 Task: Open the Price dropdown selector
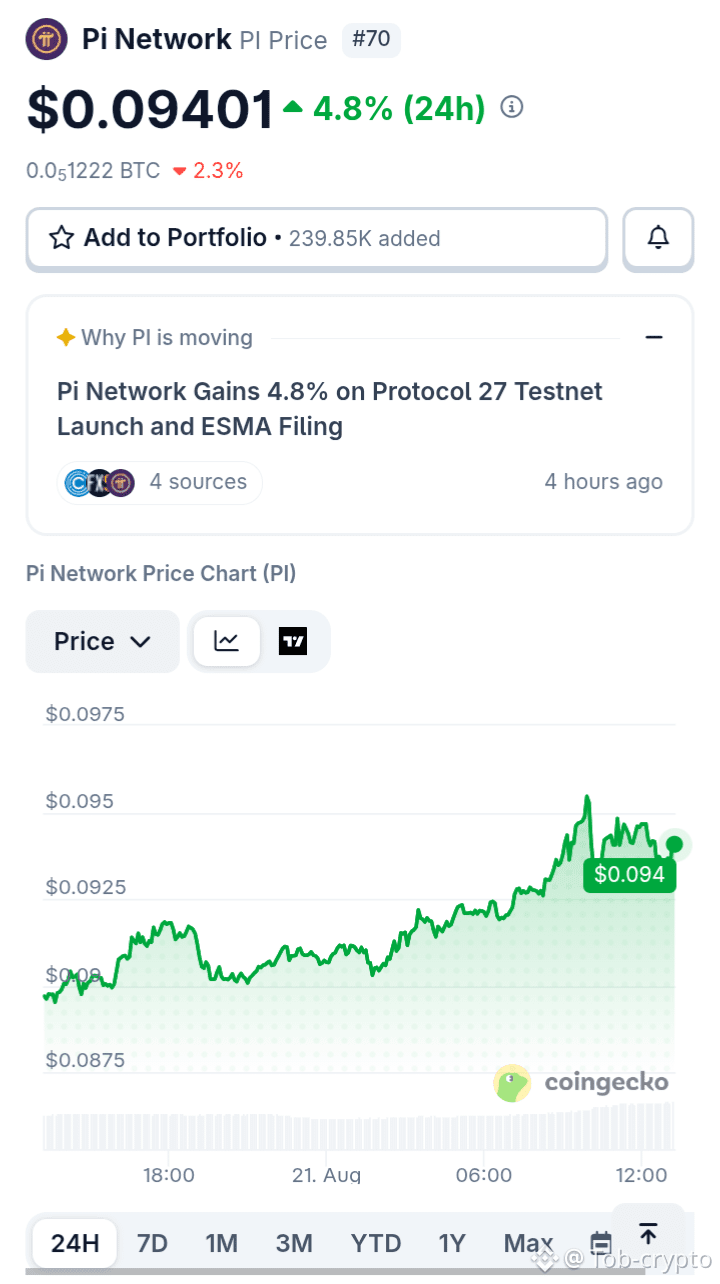pos(102,641)
